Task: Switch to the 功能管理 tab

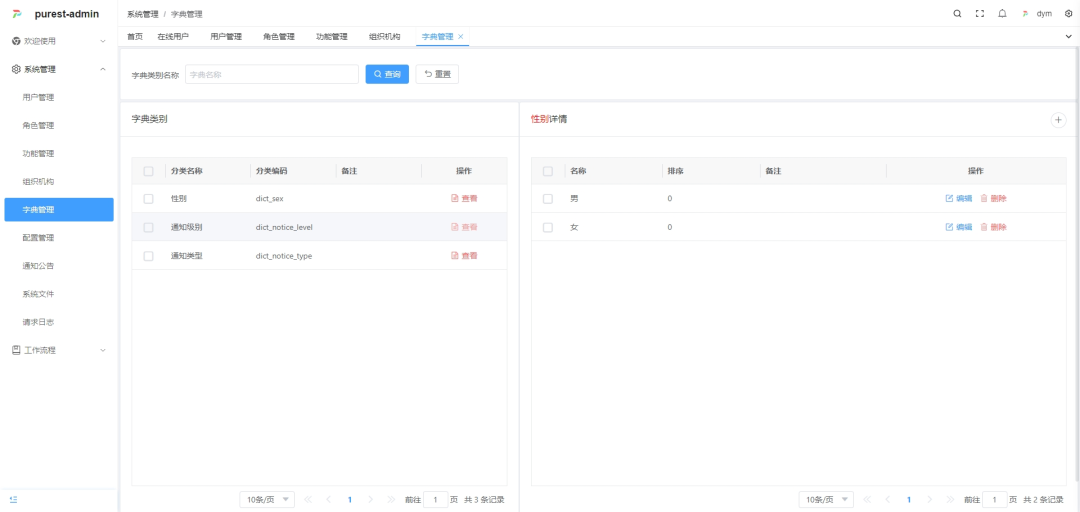Action: (331, 37)
